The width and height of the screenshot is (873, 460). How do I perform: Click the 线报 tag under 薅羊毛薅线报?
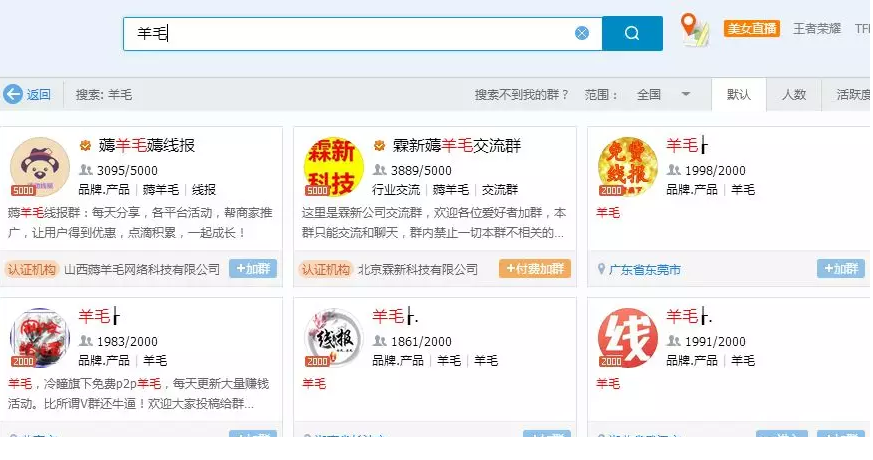(204, 190)
